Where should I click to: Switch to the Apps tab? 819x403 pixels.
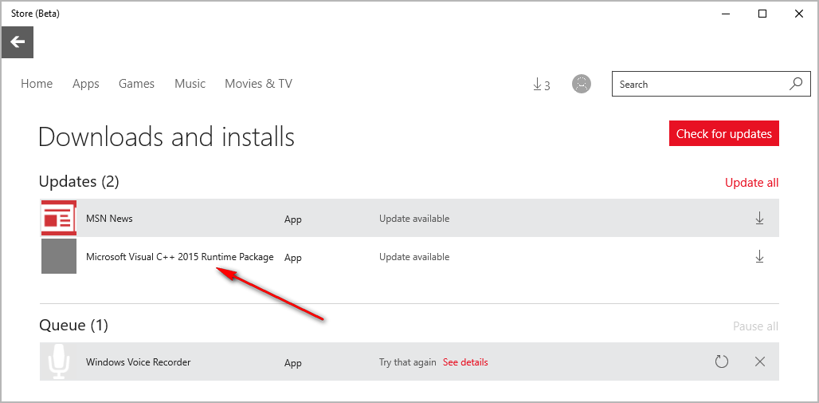tap(86, 84)
